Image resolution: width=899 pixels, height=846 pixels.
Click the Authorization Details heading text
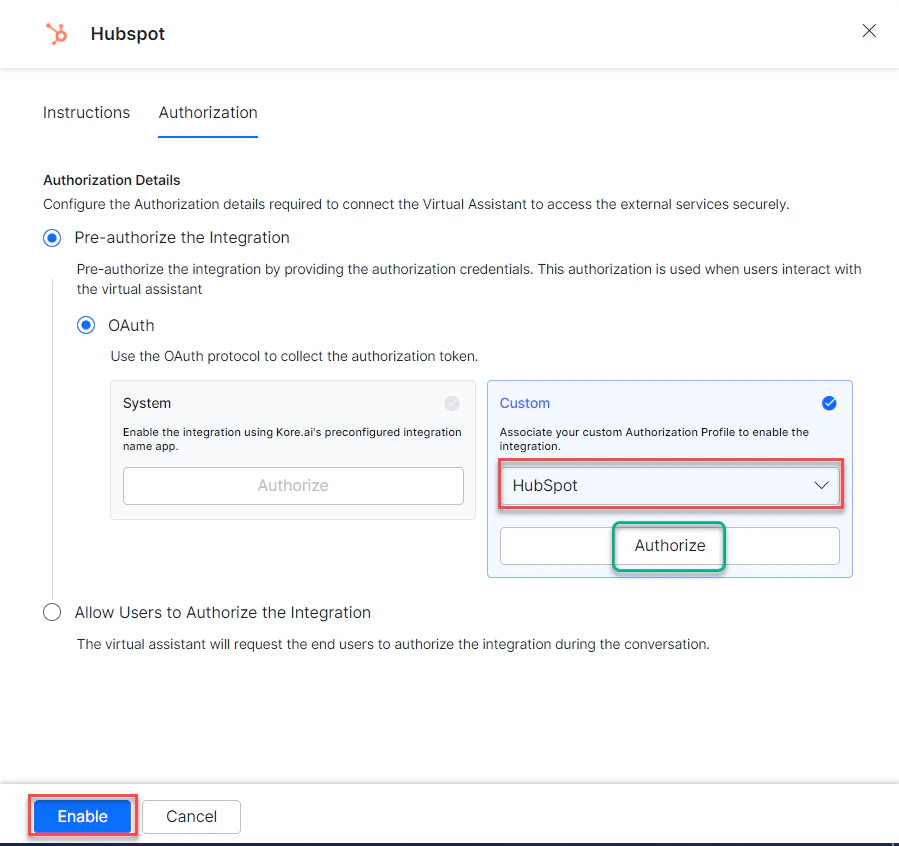pos(111,180)
